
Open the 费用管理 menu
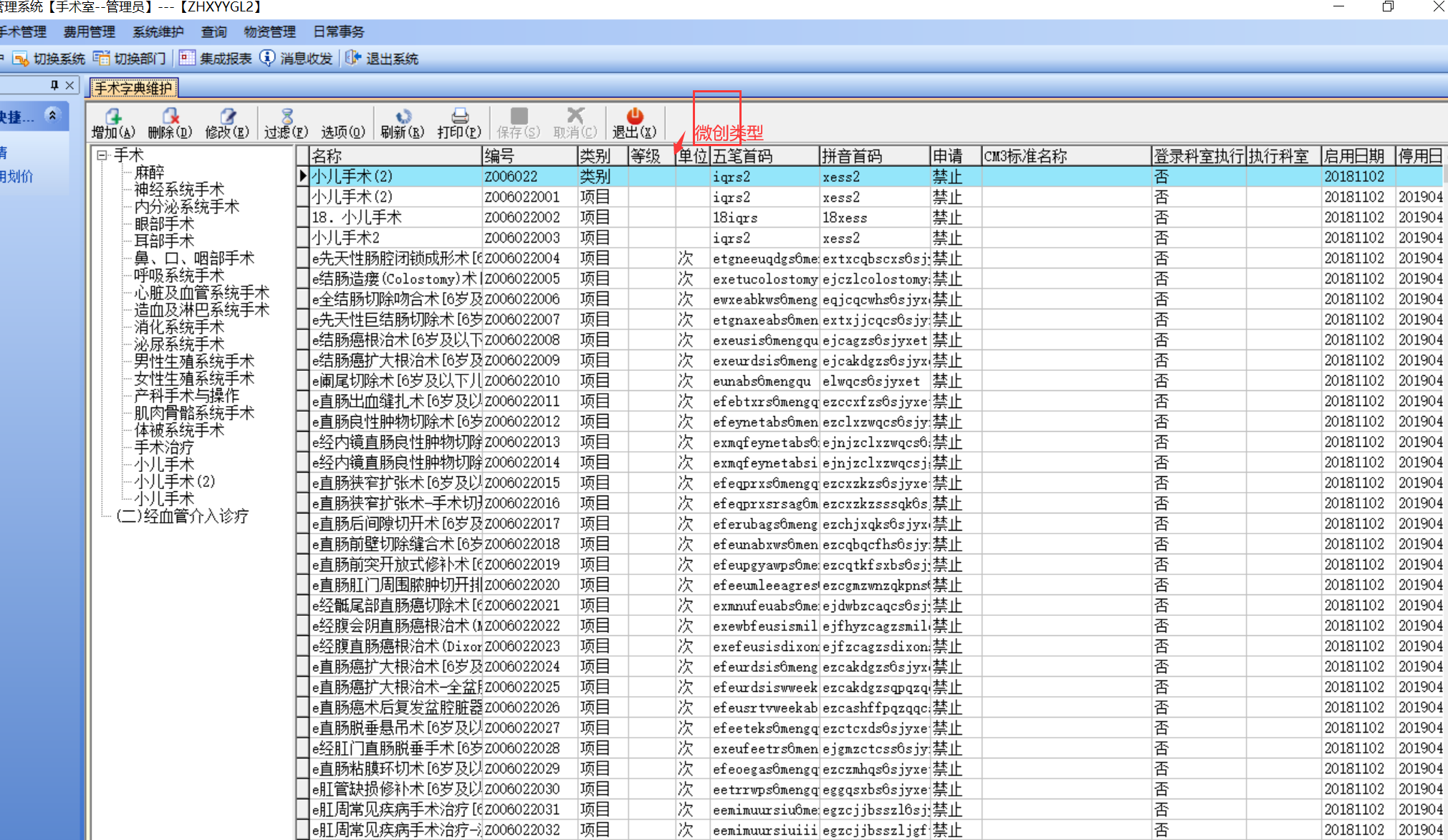point(90,32)
